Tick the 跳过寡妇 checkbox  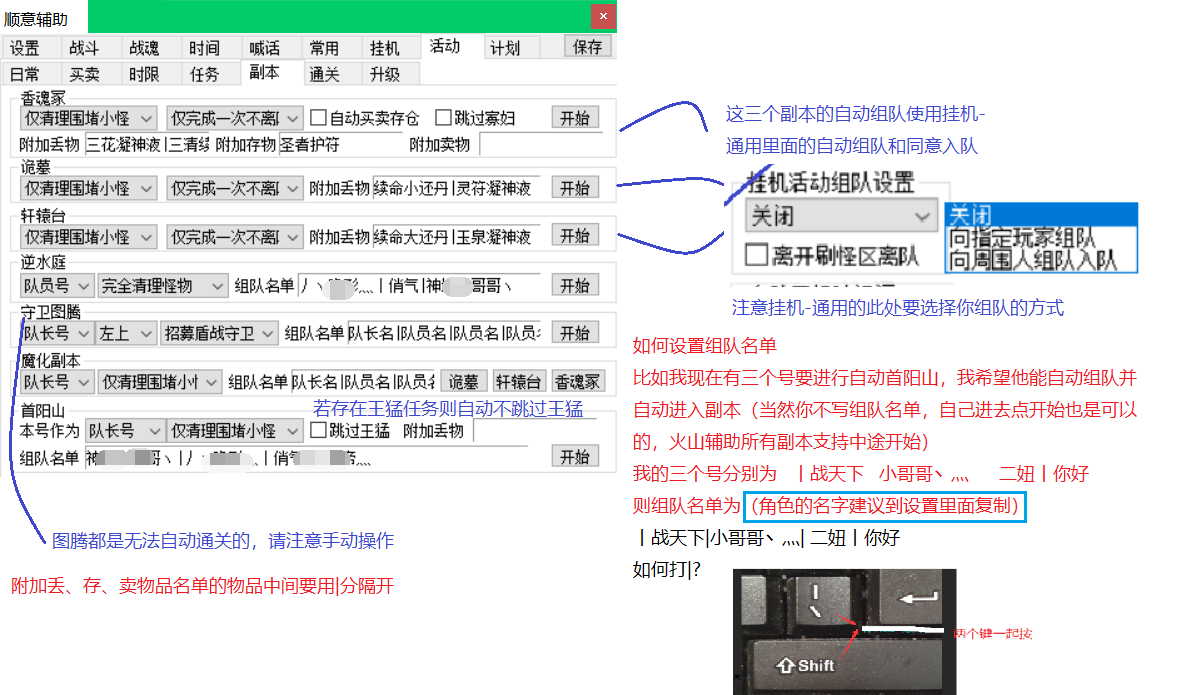coord(476,118)
